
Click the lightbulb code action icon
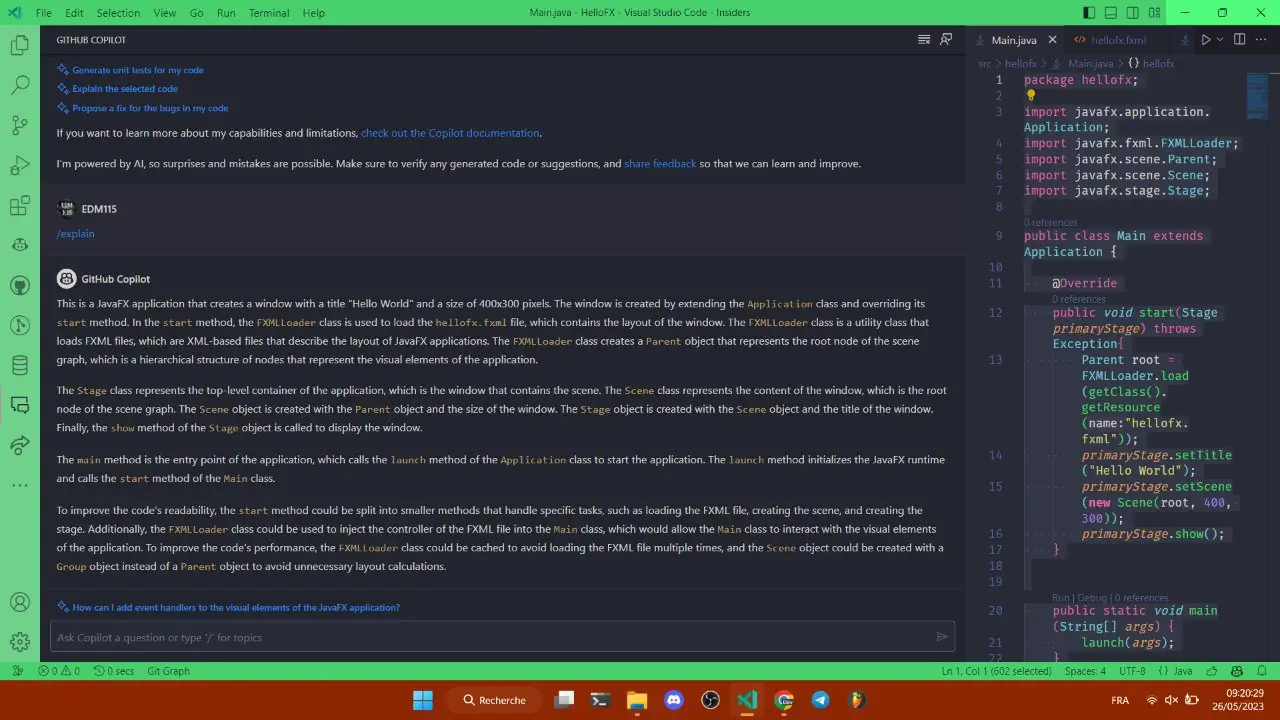tap(1030, 96)
